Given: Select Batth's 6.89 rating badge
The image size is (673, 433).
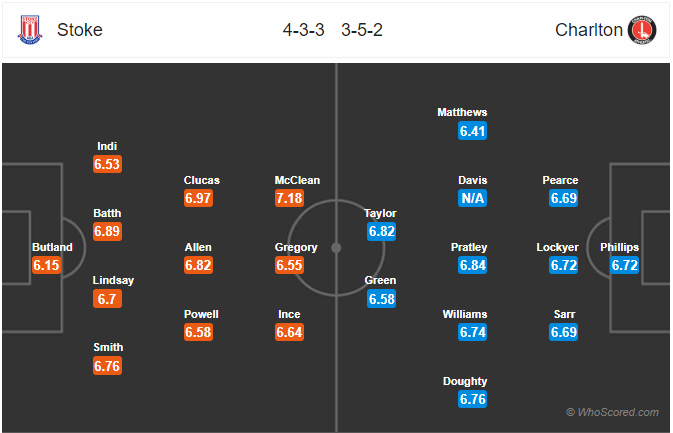Looking at the screenshot, I should [x=107, y=231].
